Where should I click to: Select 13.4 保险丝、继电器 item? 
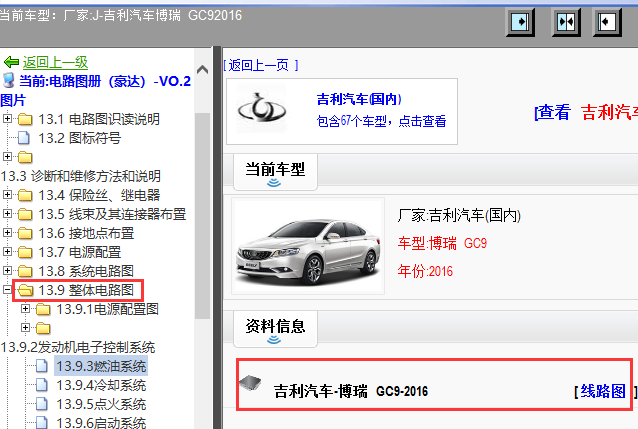tap(99, 195)
